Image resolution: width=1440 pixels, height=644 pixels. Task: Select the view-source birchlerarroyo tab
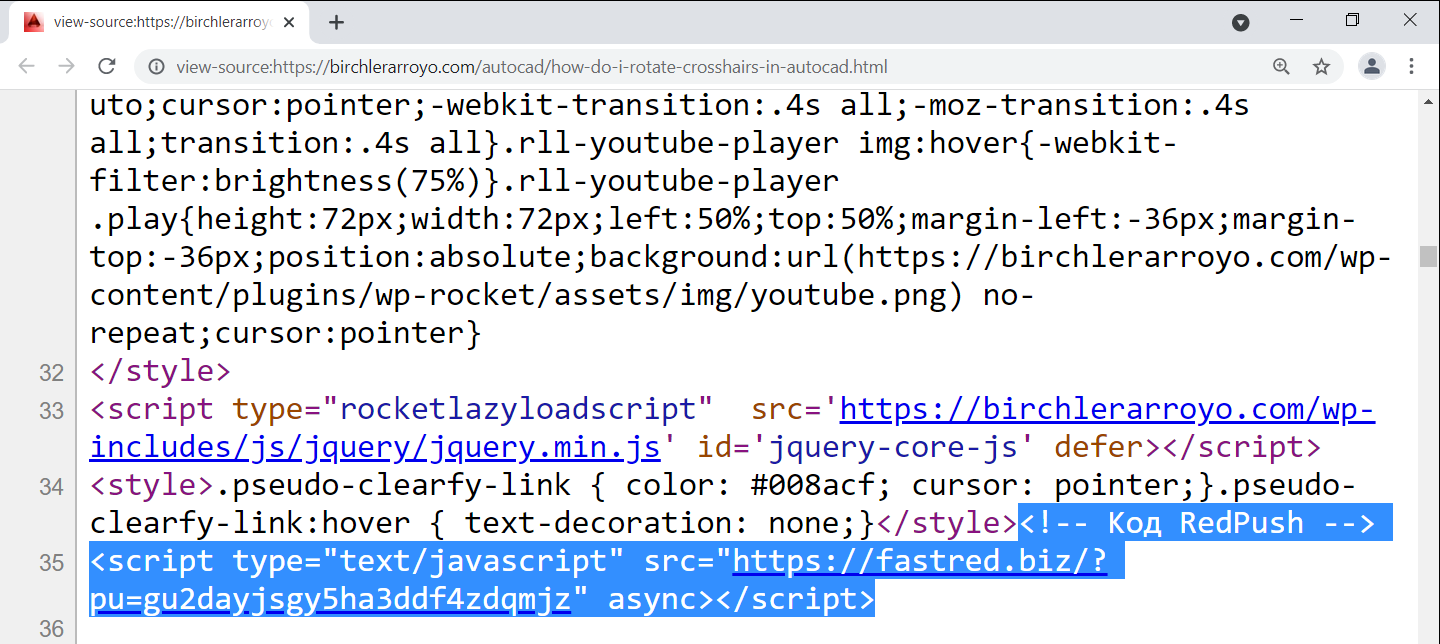[160, 22]
